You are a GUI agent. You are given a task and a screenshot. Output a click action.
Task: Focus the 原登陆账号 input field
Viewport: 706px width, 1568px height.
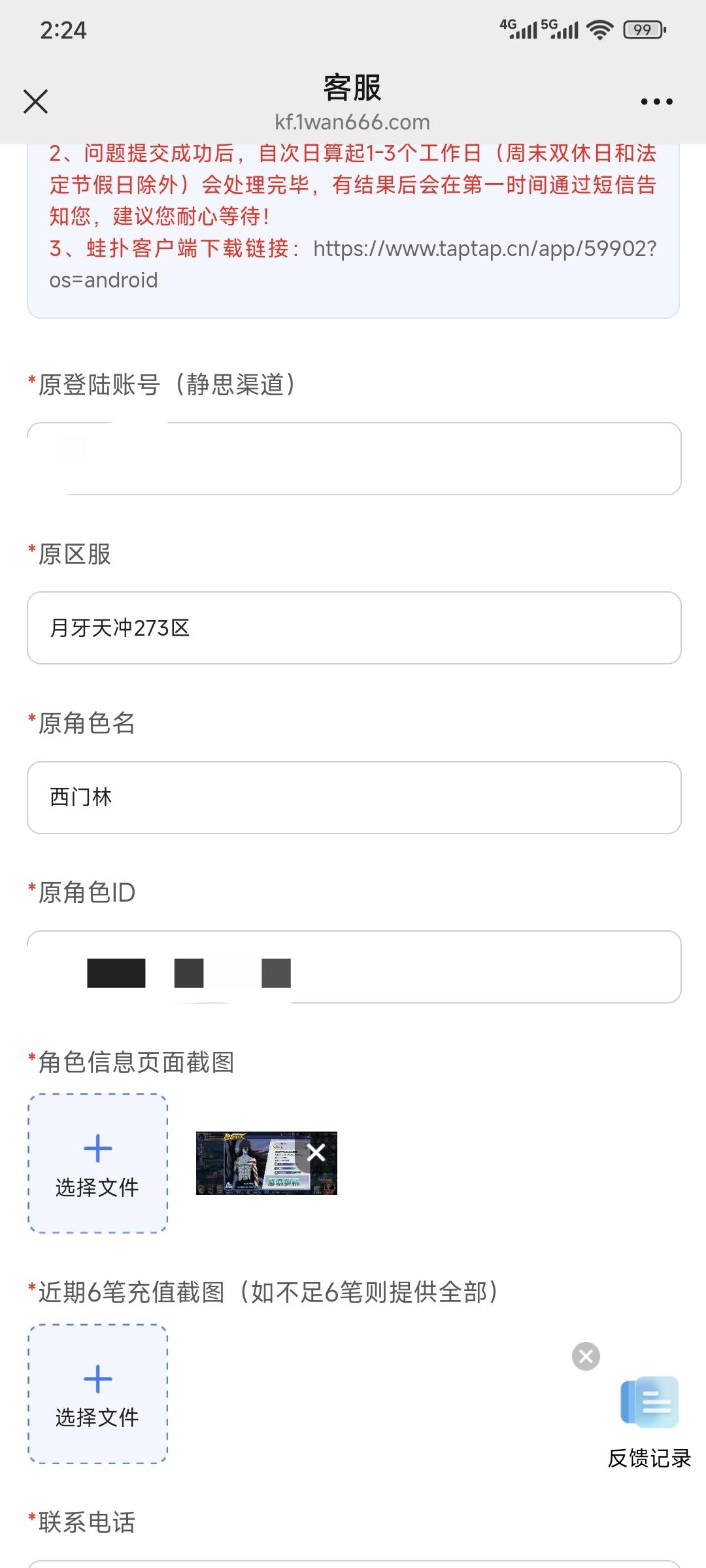tap(354, 459)
